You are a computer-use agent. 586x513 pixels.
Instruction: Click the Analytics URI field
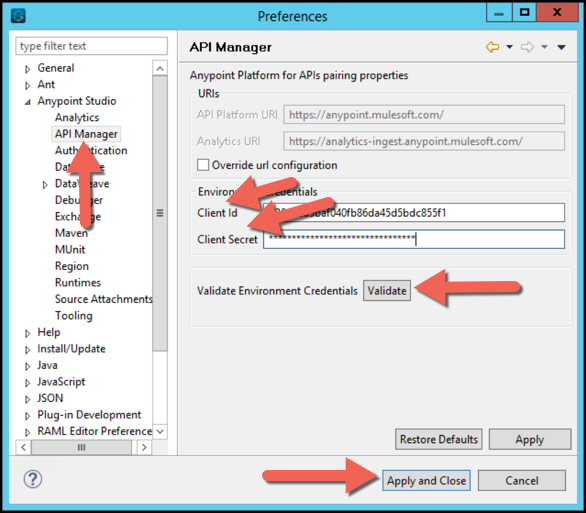(424, 141)
